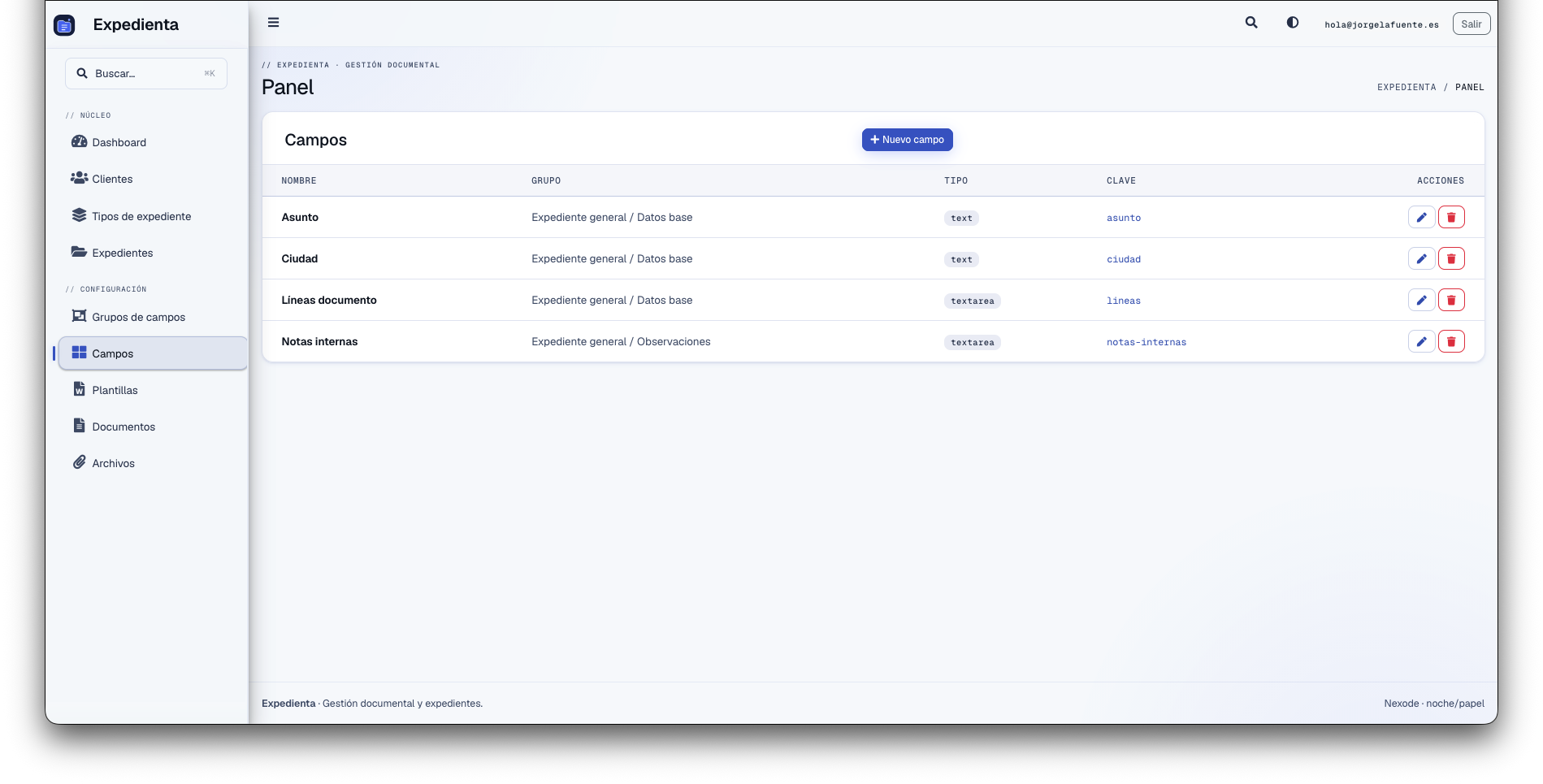The image size is (1543, 784).
Task: Edit the Notas internas field
Action: click(1421, 341)
